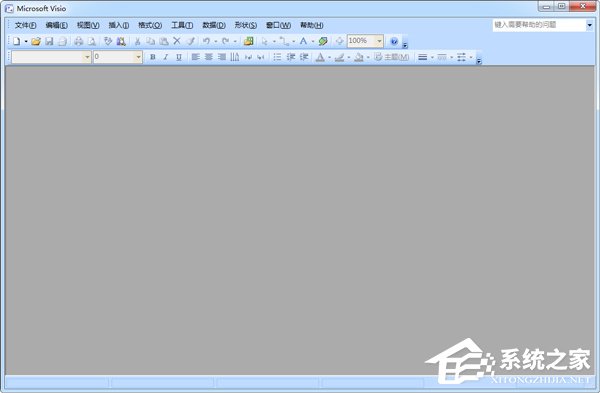600x393 pixels.
Task: Toggle Italic formatting
Action: pos(165,57)
